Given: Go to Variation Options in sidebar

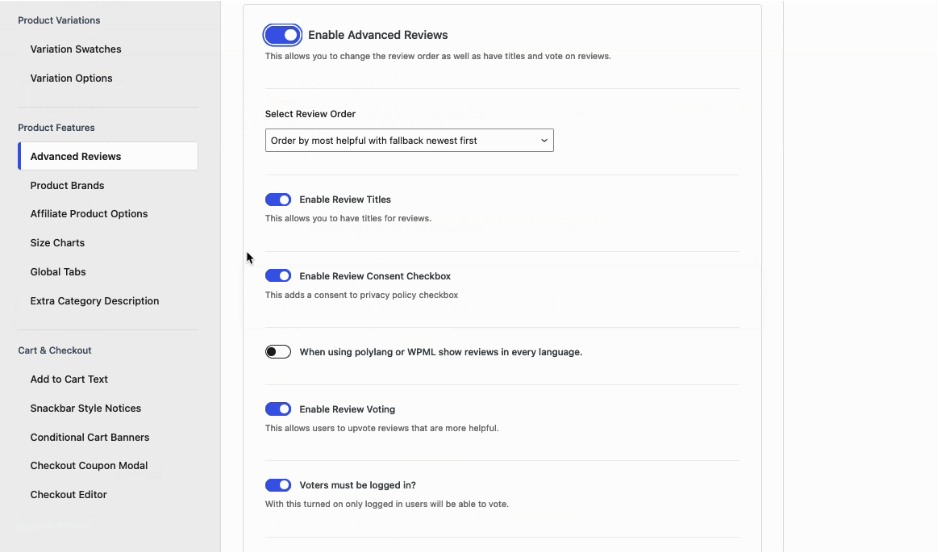Looking at the screenshot, I should pyautogui.click(x=71, y=78).
